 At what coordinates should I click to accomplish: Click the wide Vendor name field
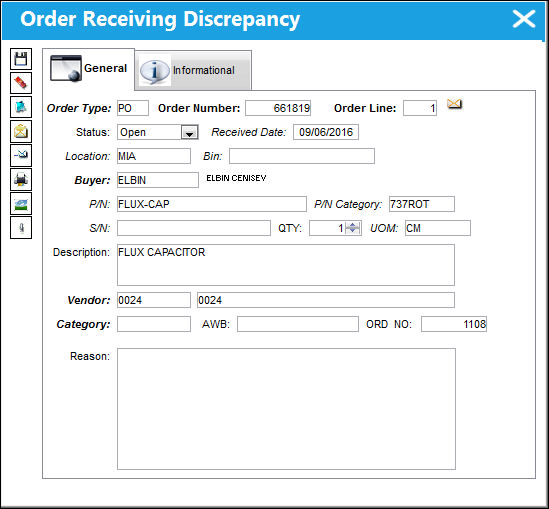click(326, 300)
